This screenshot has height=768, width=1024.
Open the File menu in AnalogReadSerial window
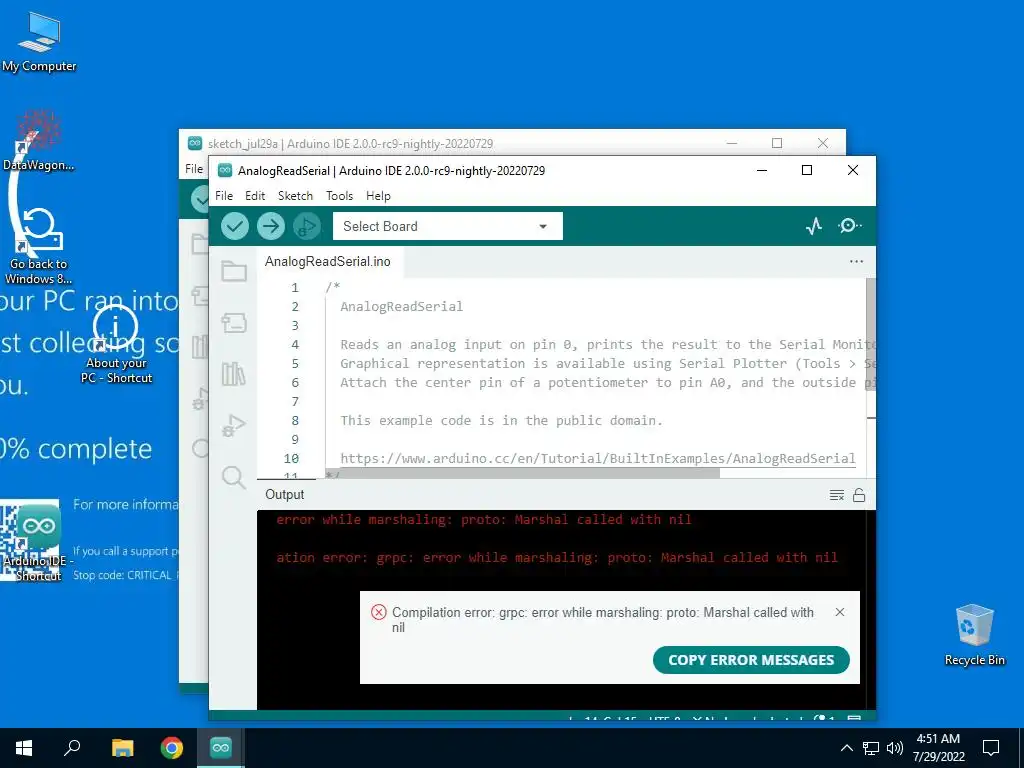223,196
